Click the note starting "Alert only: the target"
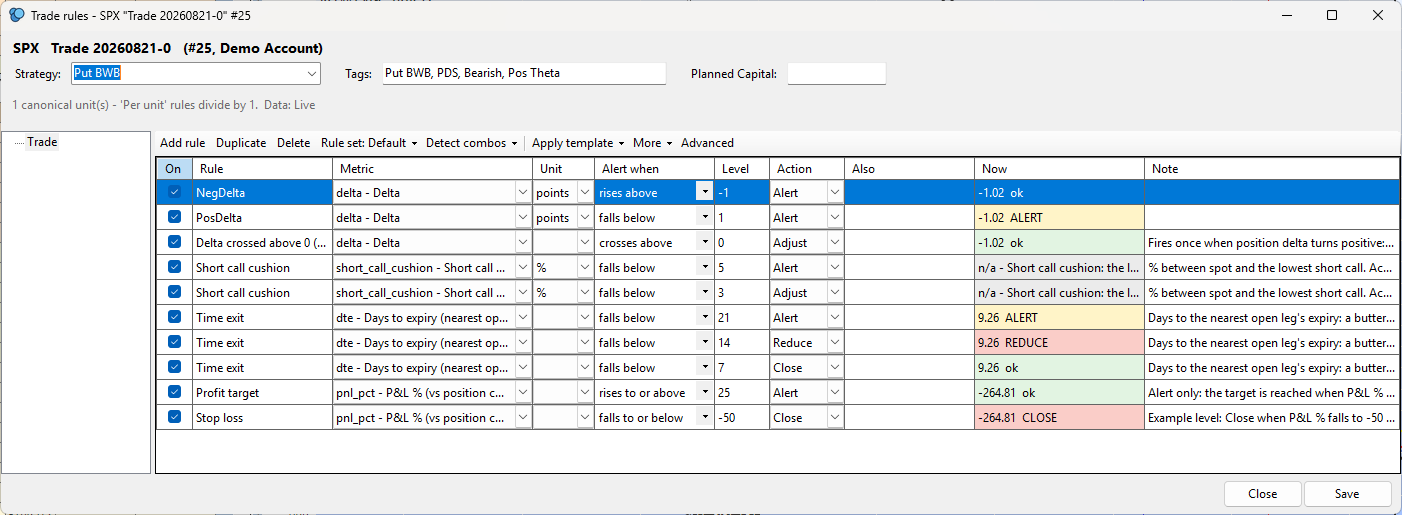Viewport: 1402px width, 515px height. (x=1272, y=392)
